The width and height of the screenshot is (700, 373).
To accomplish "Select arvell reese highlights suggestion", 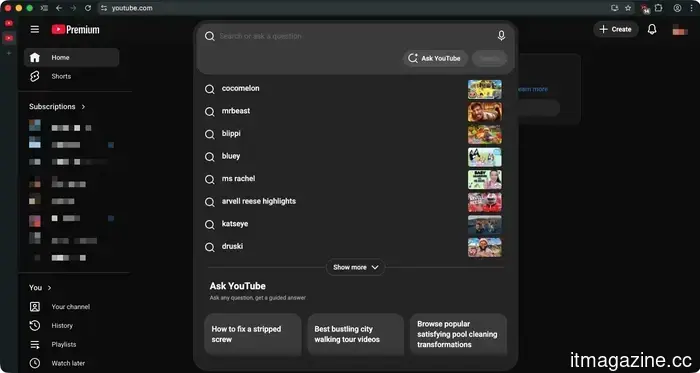I will [355, 202].
